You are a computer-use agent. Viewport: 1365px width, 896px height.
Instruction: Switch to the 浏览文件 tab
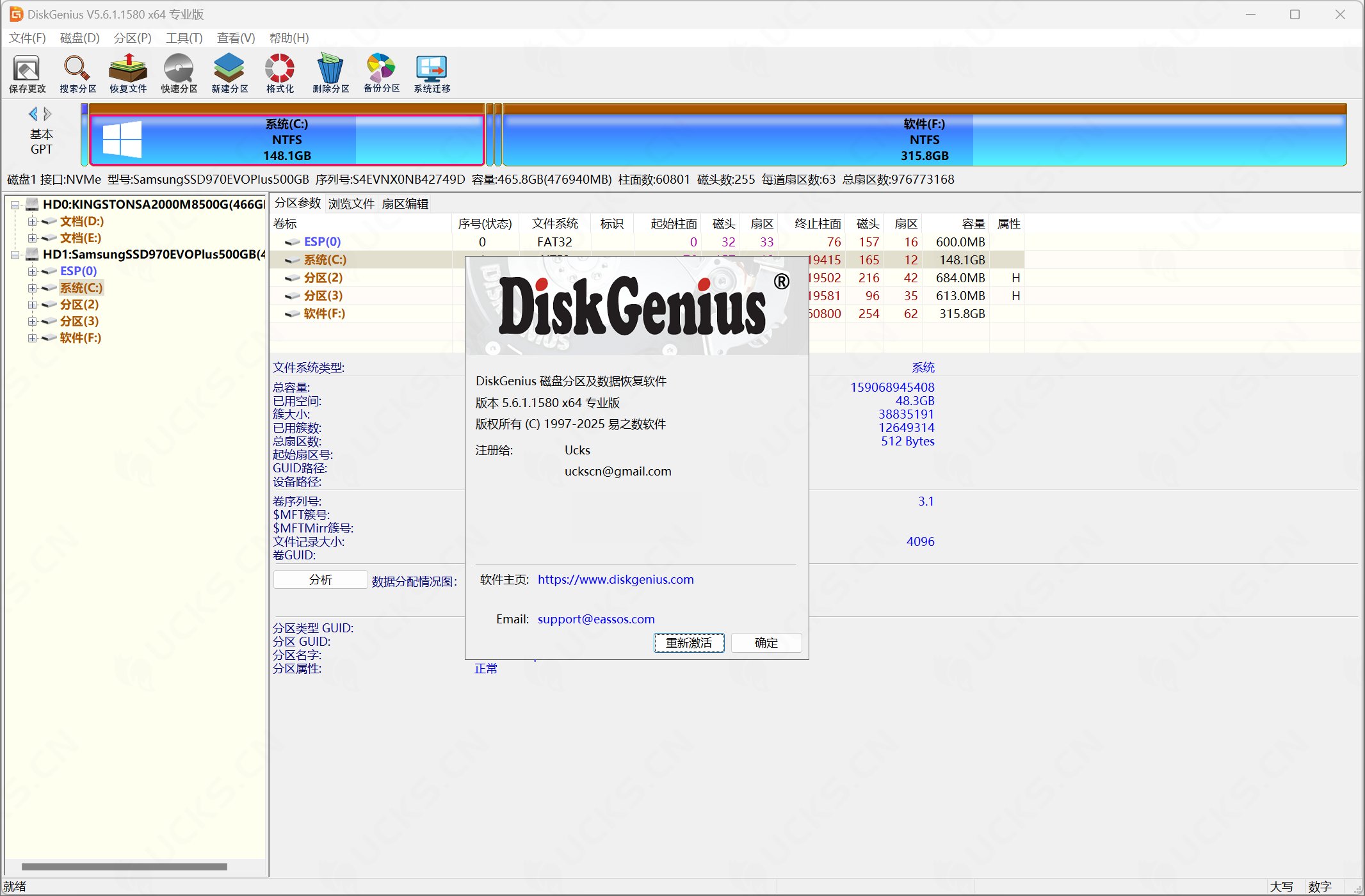click(351, 204)
